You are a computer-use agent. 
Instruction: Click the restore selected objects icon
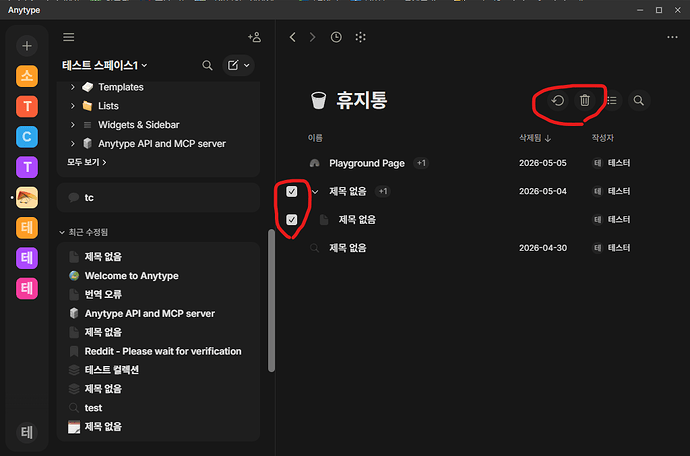(558, 101)
